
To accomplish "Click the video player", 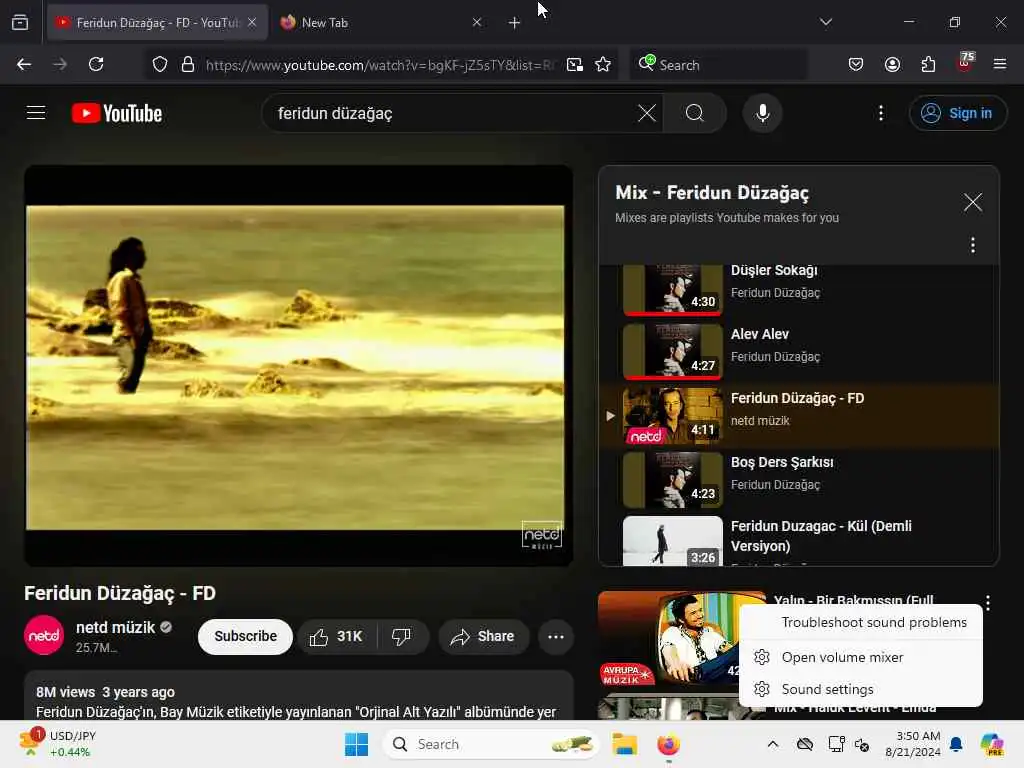I will 298,366.
